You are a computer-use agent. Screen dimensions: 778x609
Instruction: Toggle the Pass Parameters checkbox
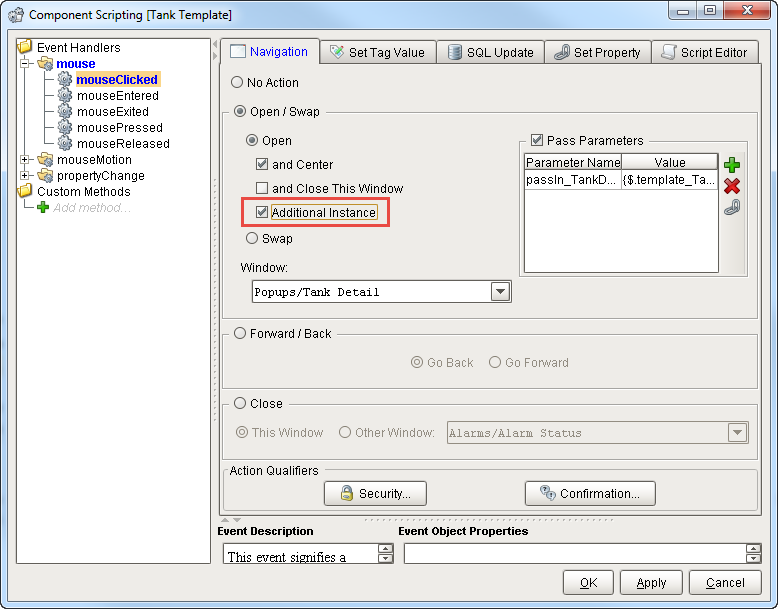pyautogui.click(x=537, y=140)
